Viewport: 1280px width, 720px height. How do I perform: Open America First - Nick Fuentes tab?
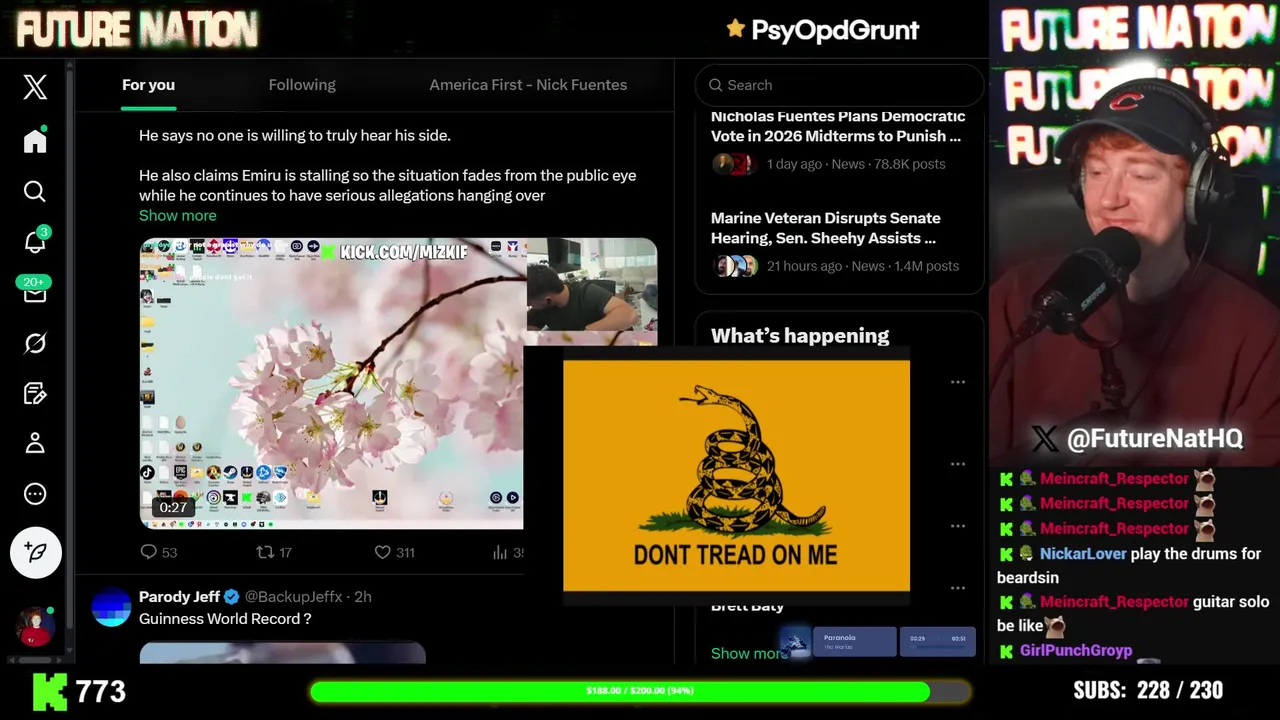[x=528, y=85]
